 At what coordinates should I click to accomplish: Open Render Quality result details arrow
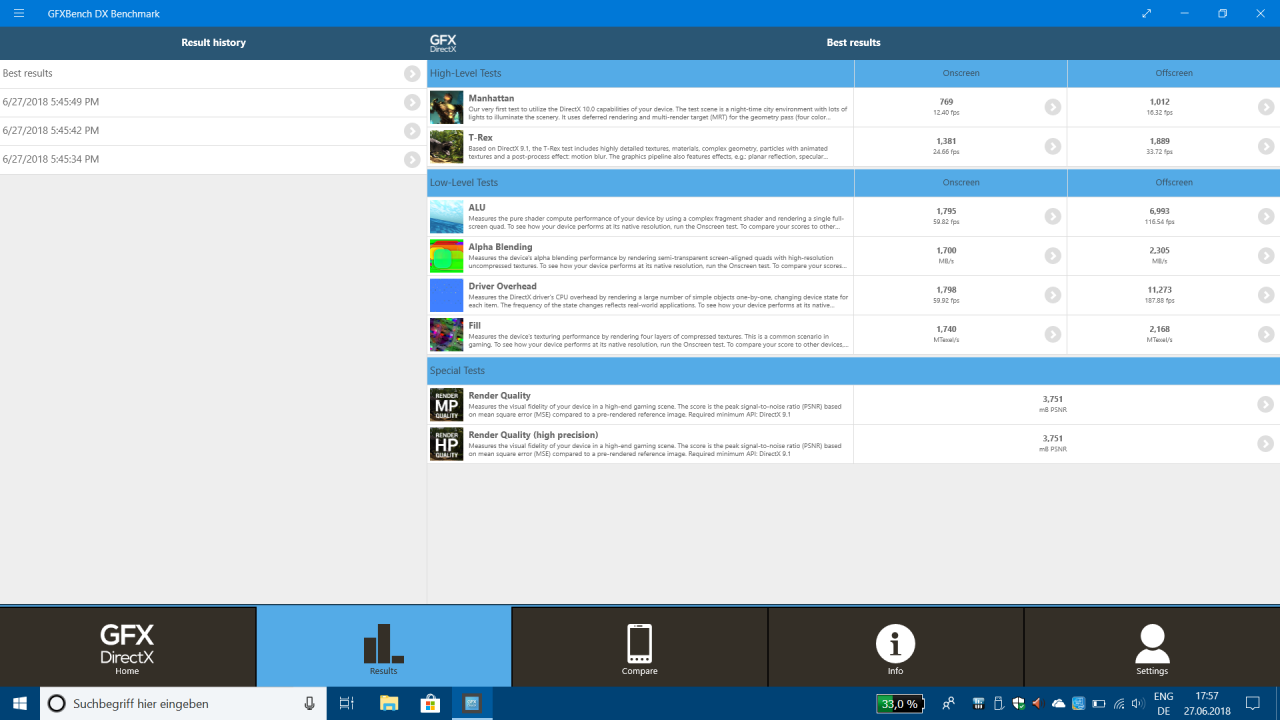click(1266, 404)
